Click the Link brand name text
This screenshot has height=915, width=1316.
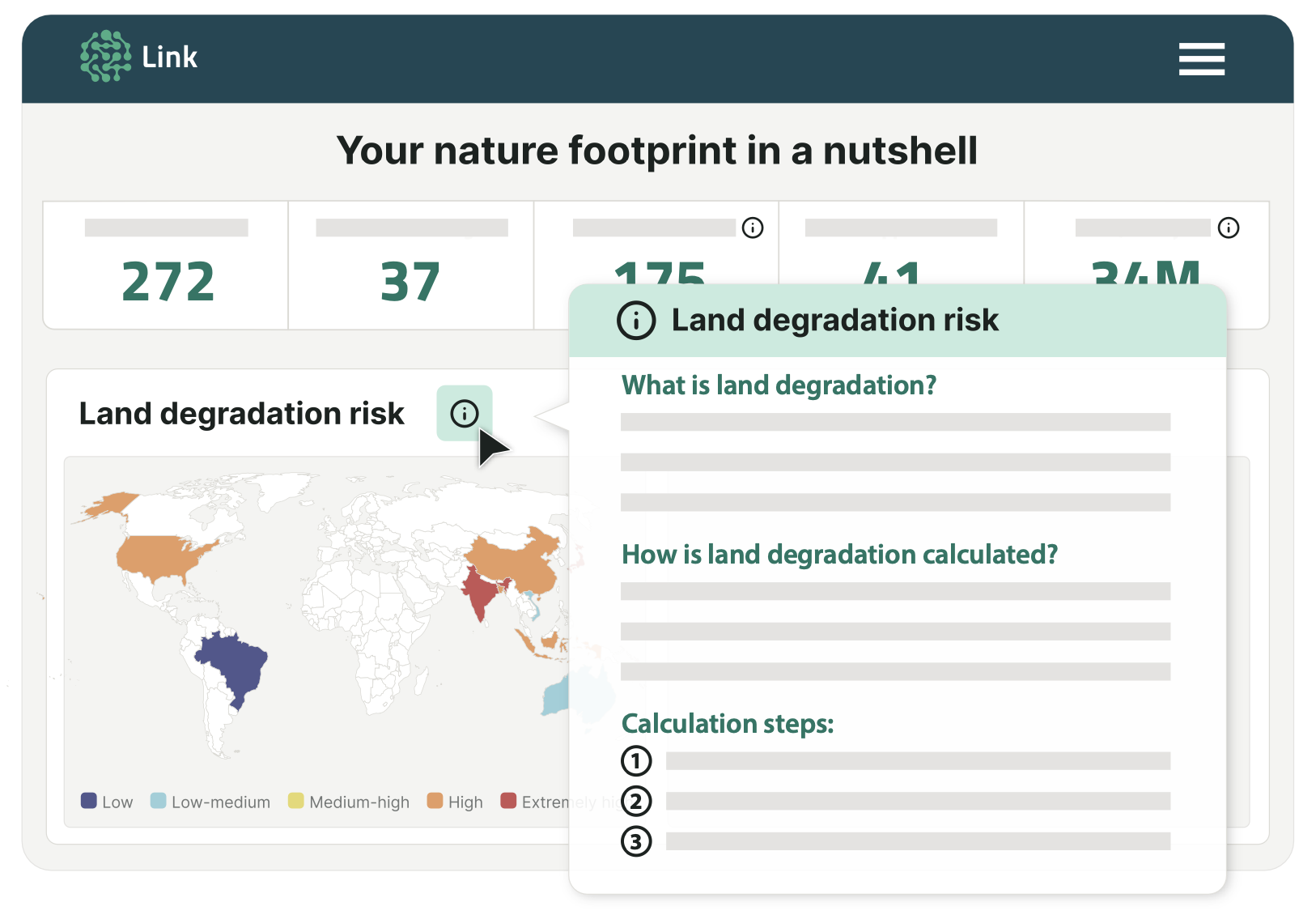tap(169, 57)
